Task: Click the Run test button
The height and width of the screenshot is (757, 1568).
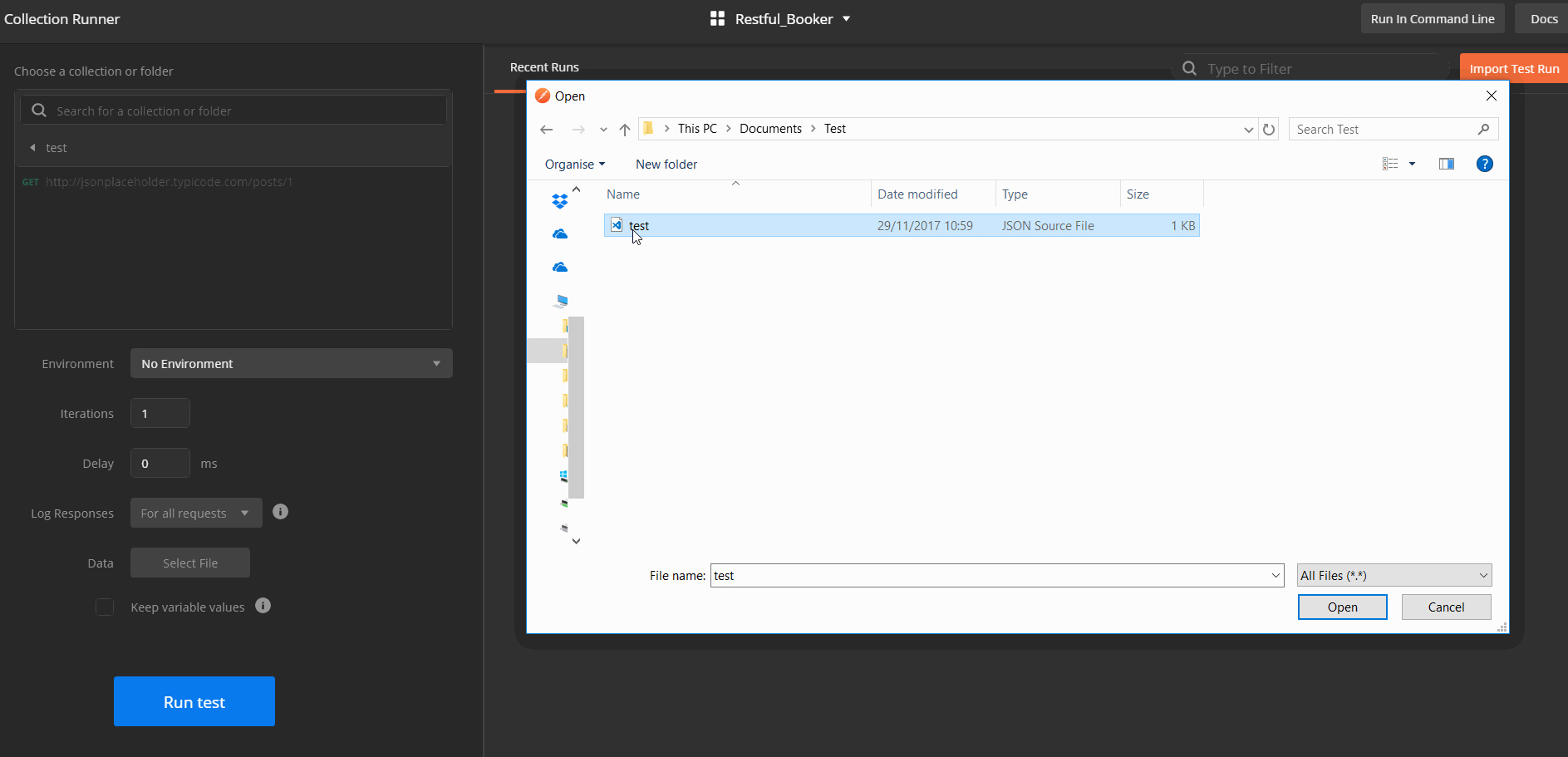Action: [194, 701]
